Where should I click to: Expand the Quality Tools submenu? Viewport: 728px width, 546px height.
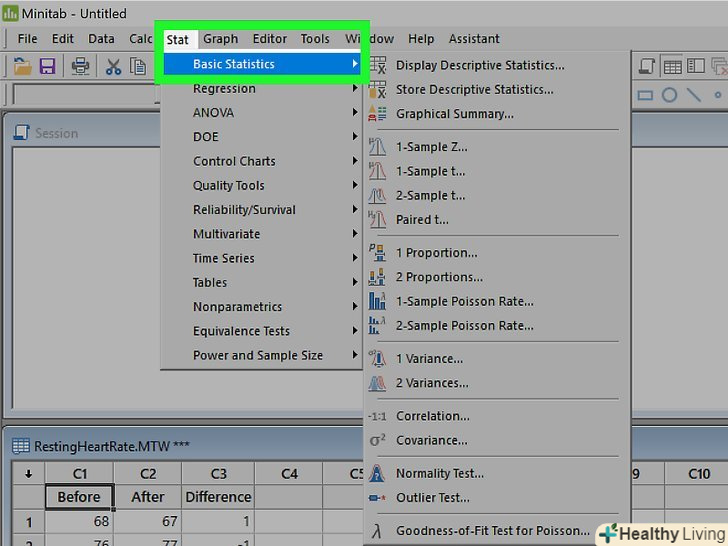tap(261, 185)
